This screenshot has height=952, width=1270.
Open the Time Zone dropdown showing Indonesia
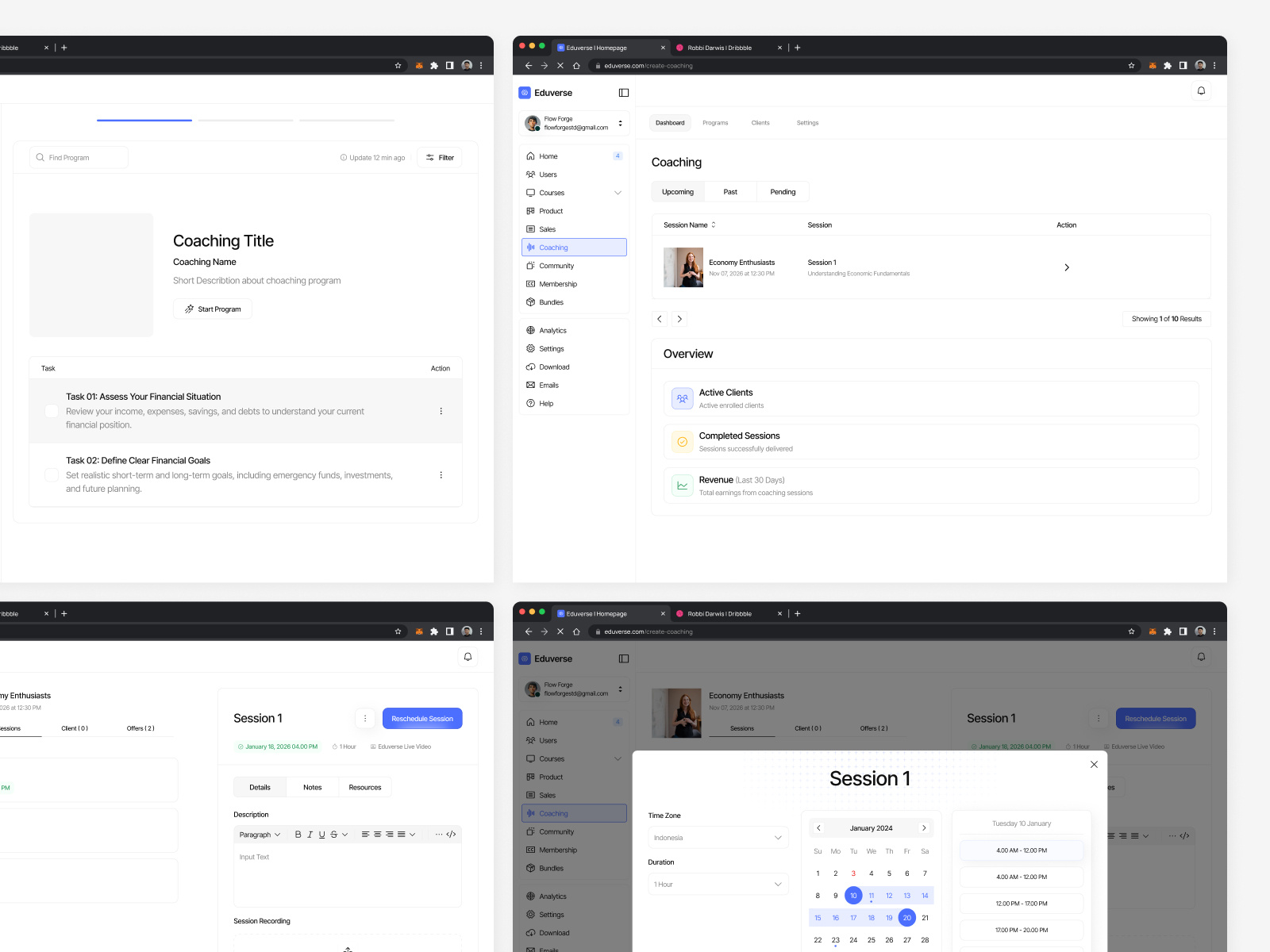click(x=718, y=838)
